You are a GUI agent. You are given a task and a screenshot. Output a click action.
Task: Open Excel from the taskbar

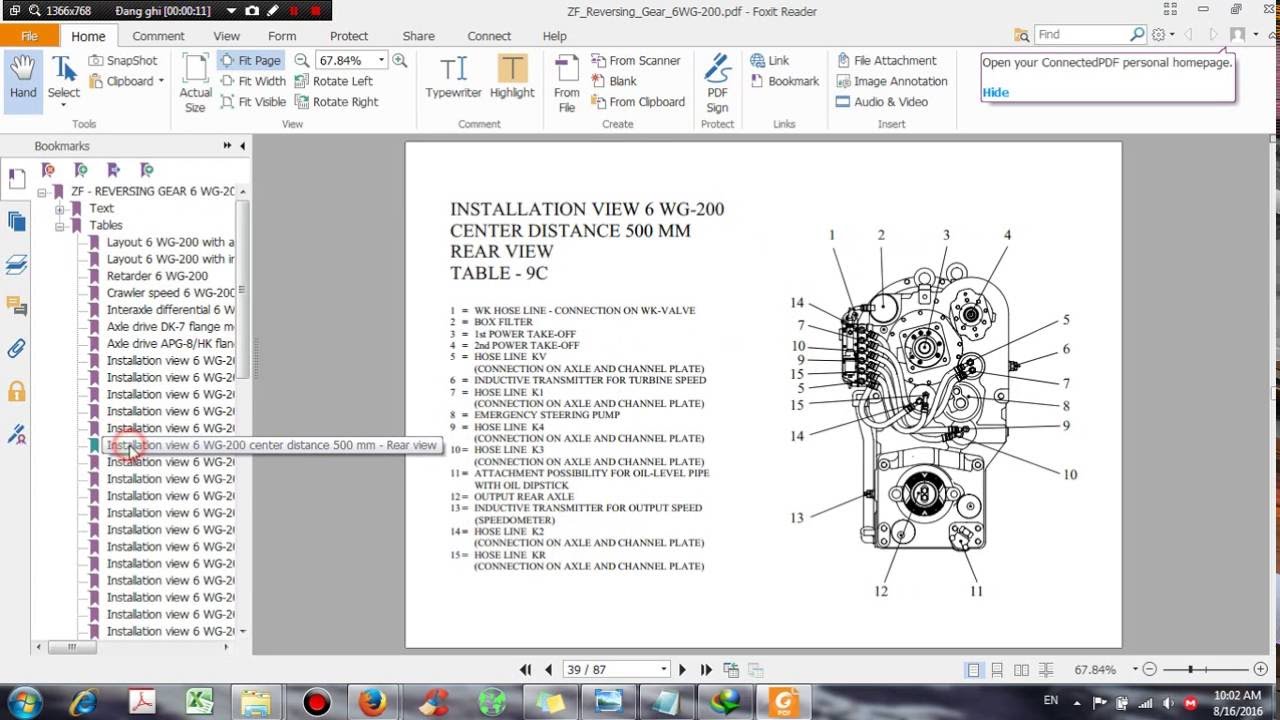[x=198, y=702]
